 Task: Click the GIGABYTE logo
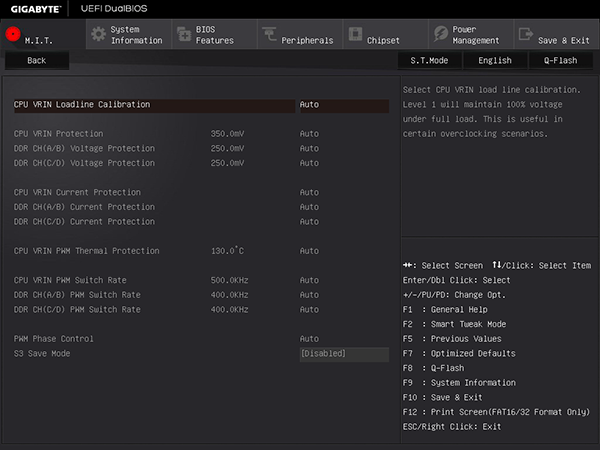tap(35, 8)
